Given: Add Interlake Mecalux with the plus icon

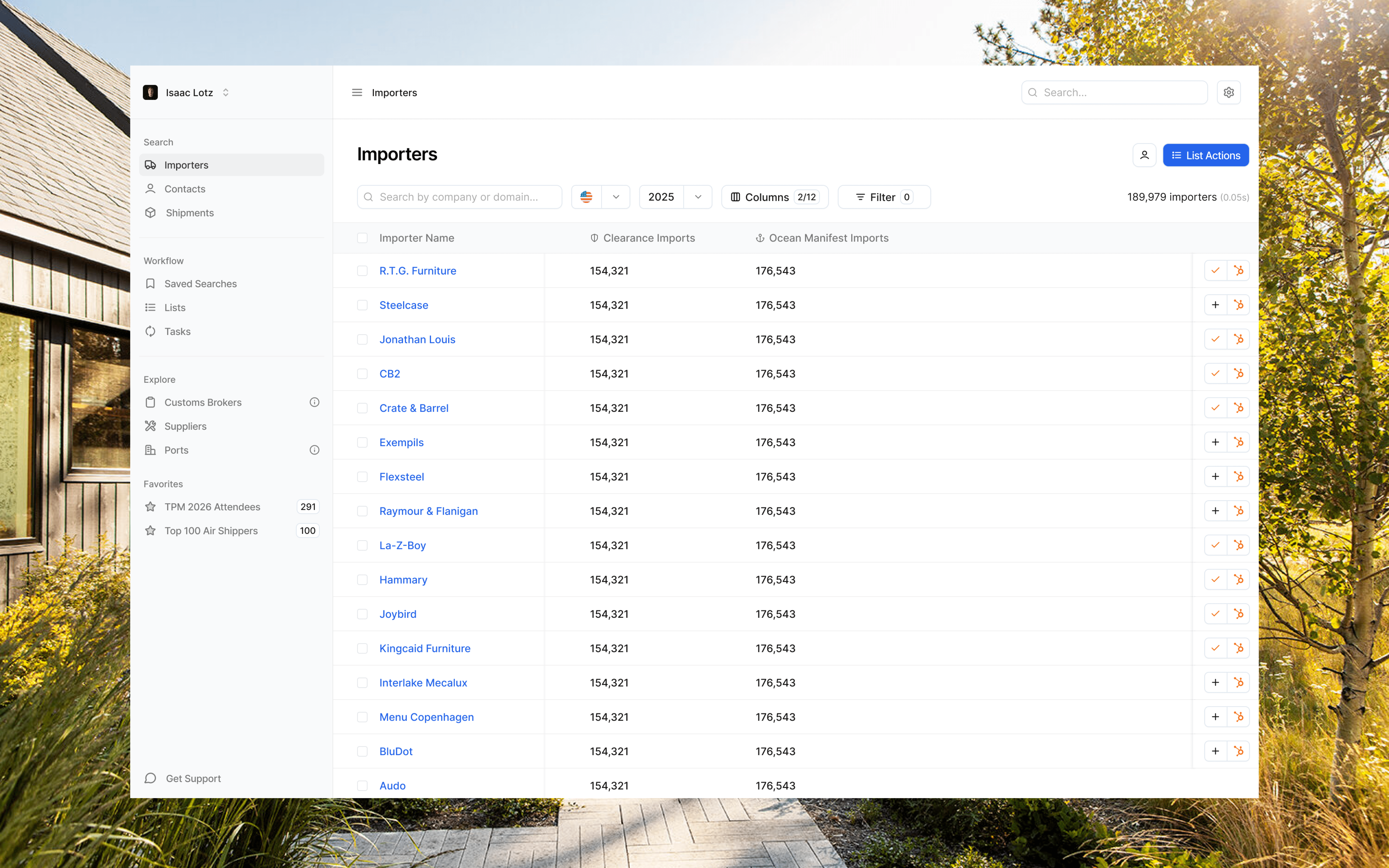Looking at the screenshot, I should point(1216,683).
